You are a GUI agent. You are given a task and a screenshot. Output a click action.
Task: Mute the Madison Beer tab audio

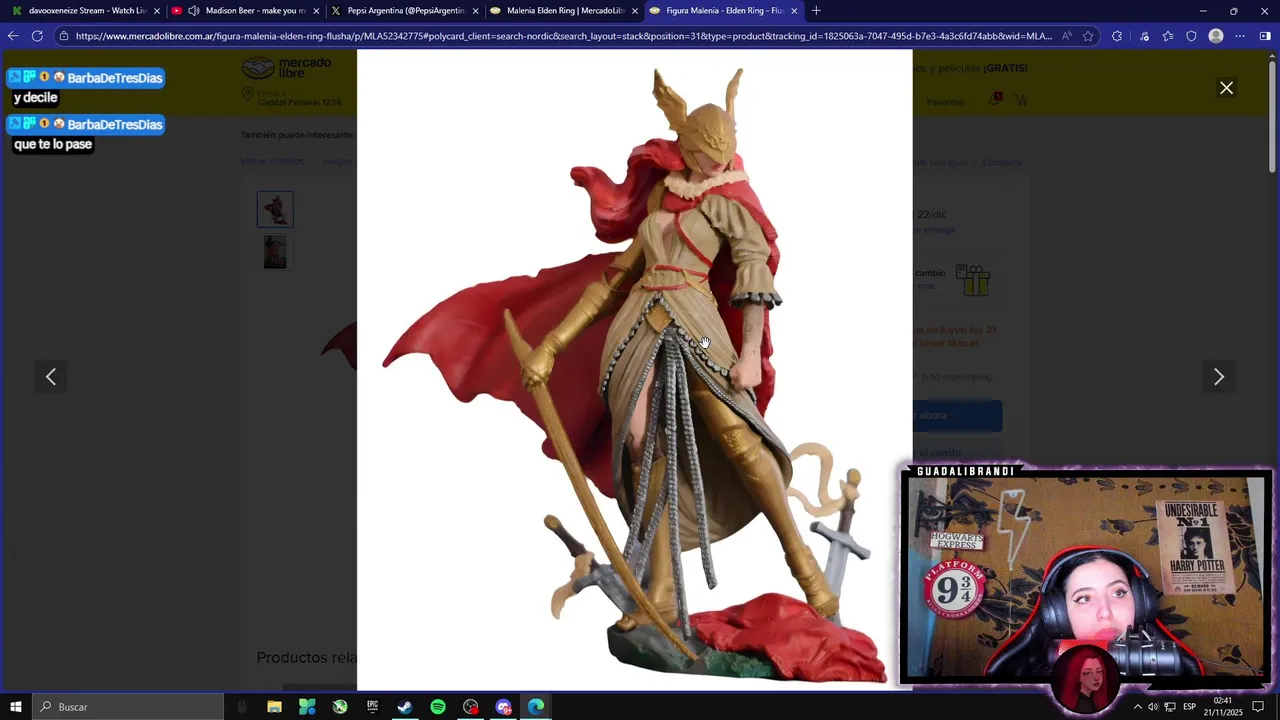pos(193,11)
